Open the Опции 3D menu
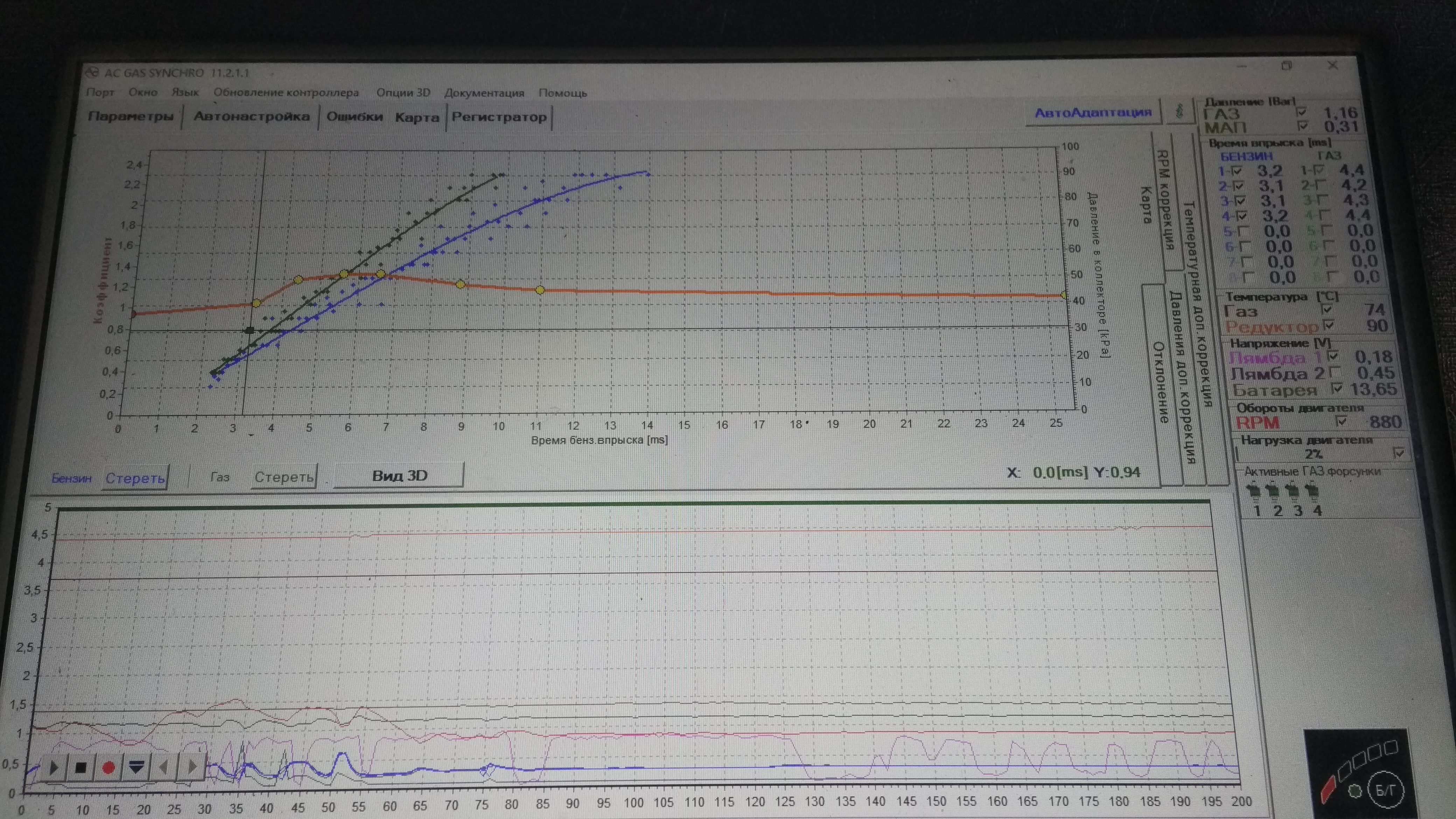1456x819 pixels. click(403, 93)
